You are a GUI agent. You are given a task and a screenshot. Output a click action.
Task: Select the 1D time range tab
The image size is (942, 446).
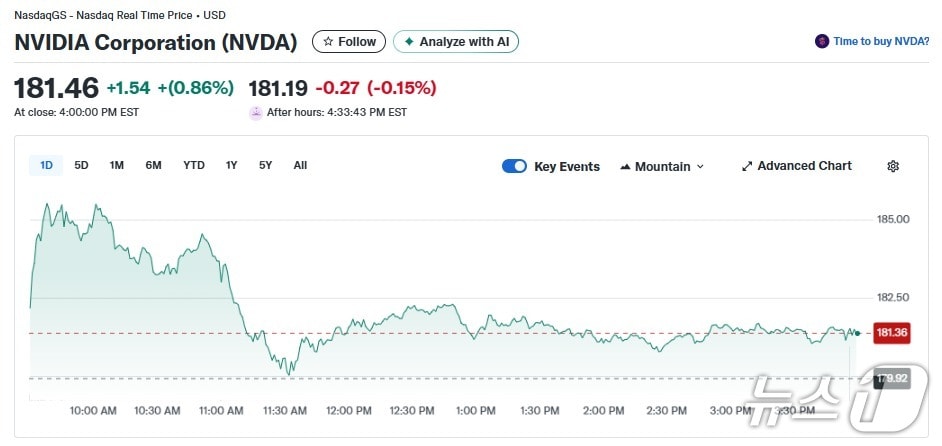click(46, 165)
